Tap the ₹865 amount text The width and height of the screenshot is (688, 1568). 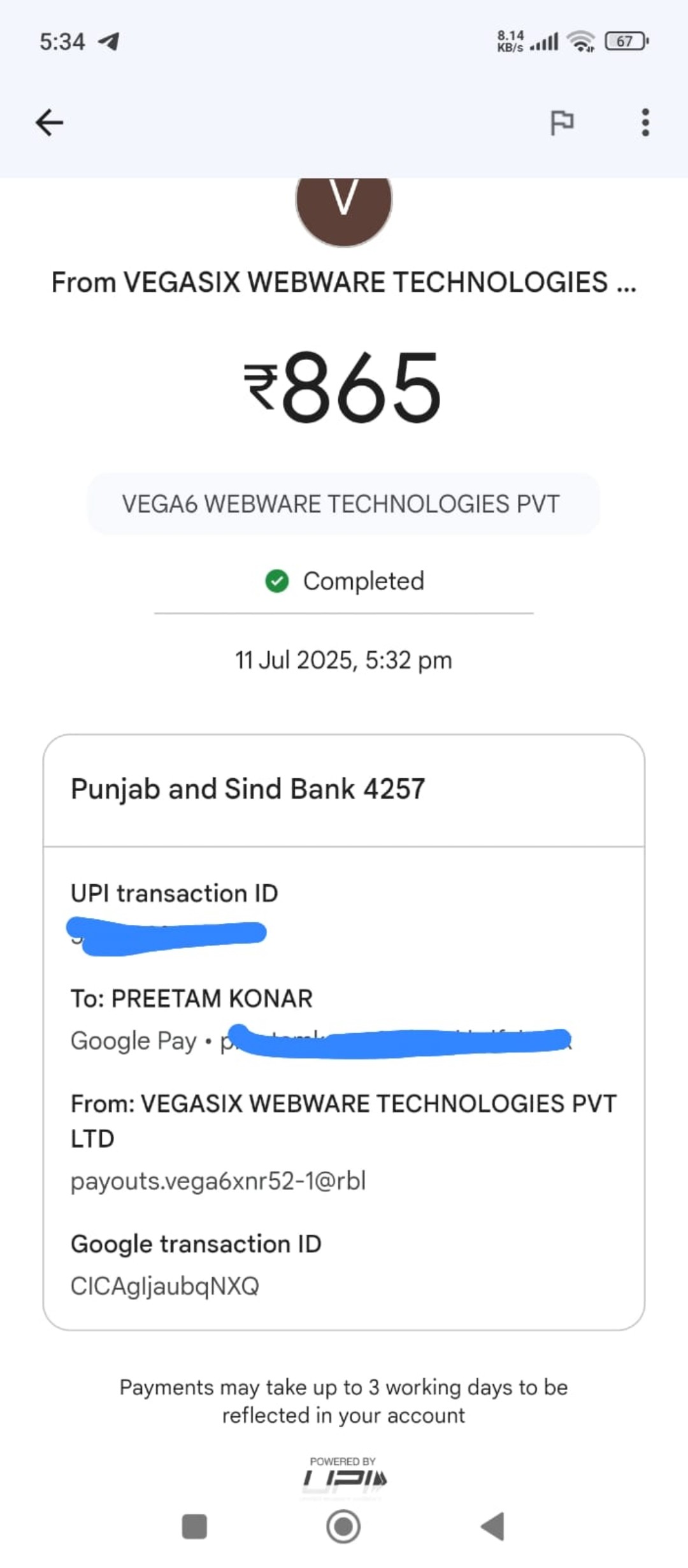pyautogui.click(x=343, y=387)
